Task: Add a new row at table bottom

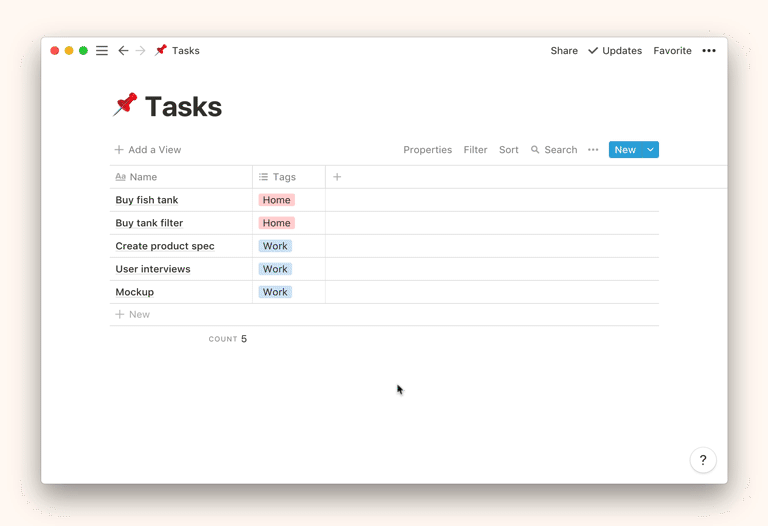Action: 133,314
